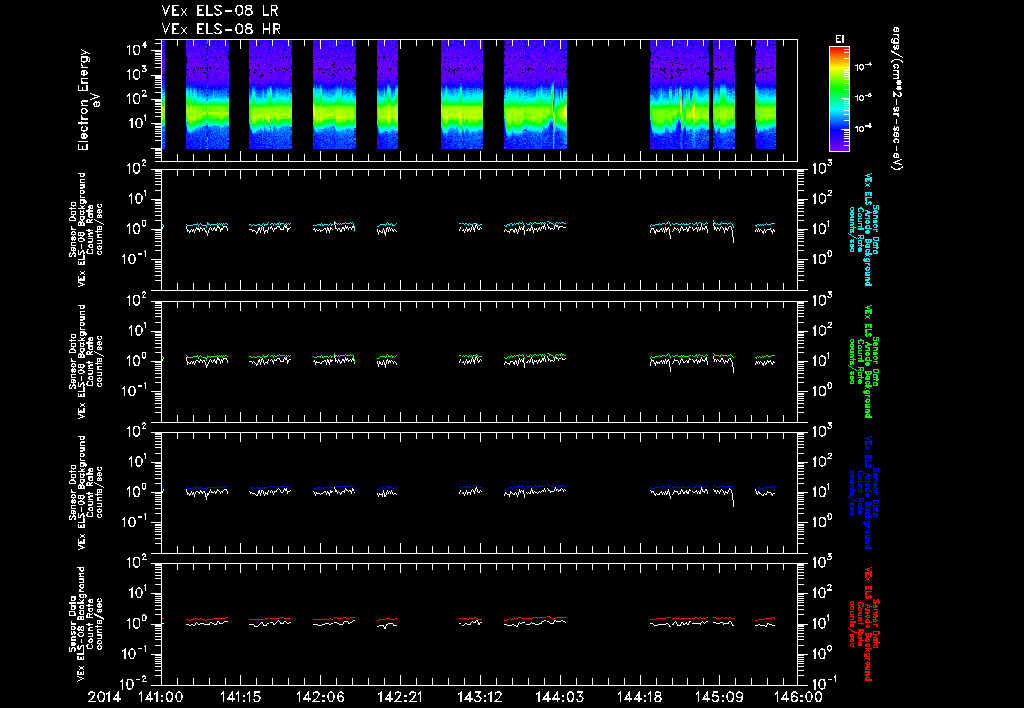The width and height of the screenshot is (1024, 708).
Task: Click the '142:06' time axis label
Action: point(321,697)
